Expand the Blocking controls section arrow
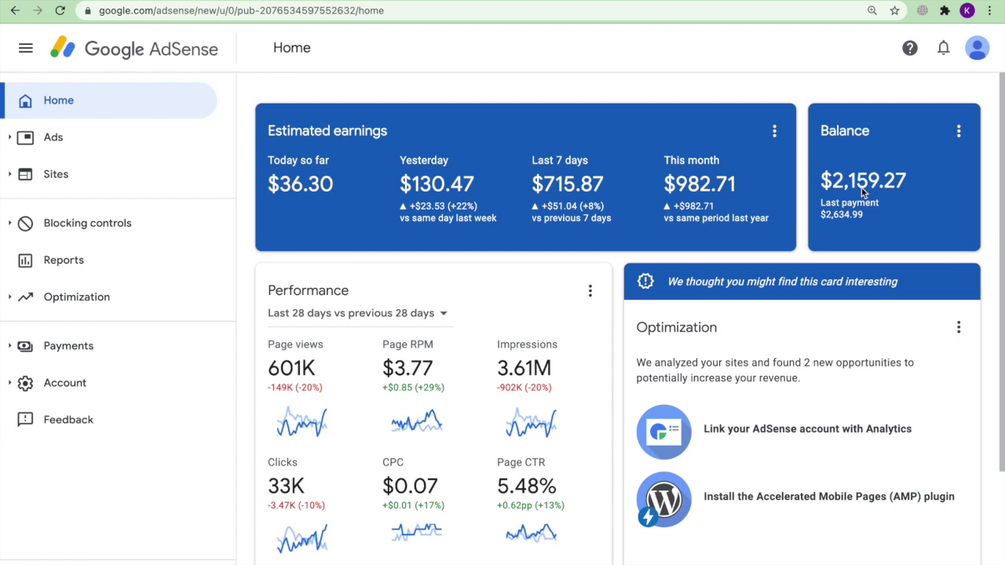 [x=10, y=223]
